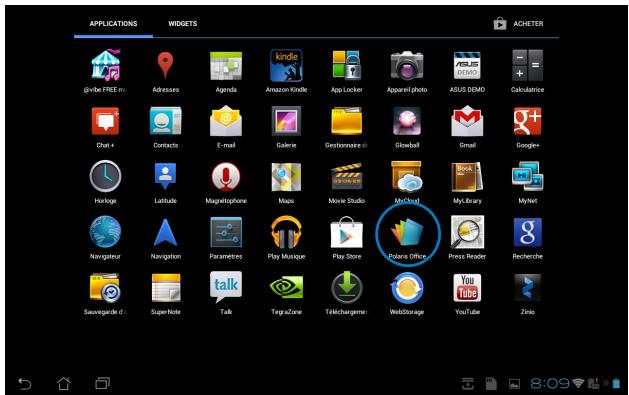The image size is (629, 395).
Task: Tap the SD card notification icon
Action: point(491,384)
